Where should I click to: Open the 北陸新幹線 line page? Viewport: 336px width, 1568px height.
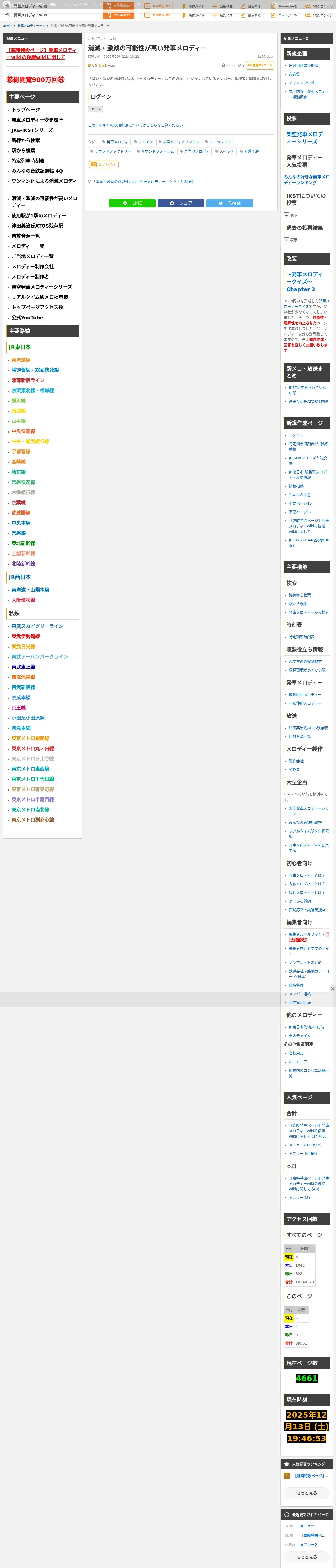point(23,564)
